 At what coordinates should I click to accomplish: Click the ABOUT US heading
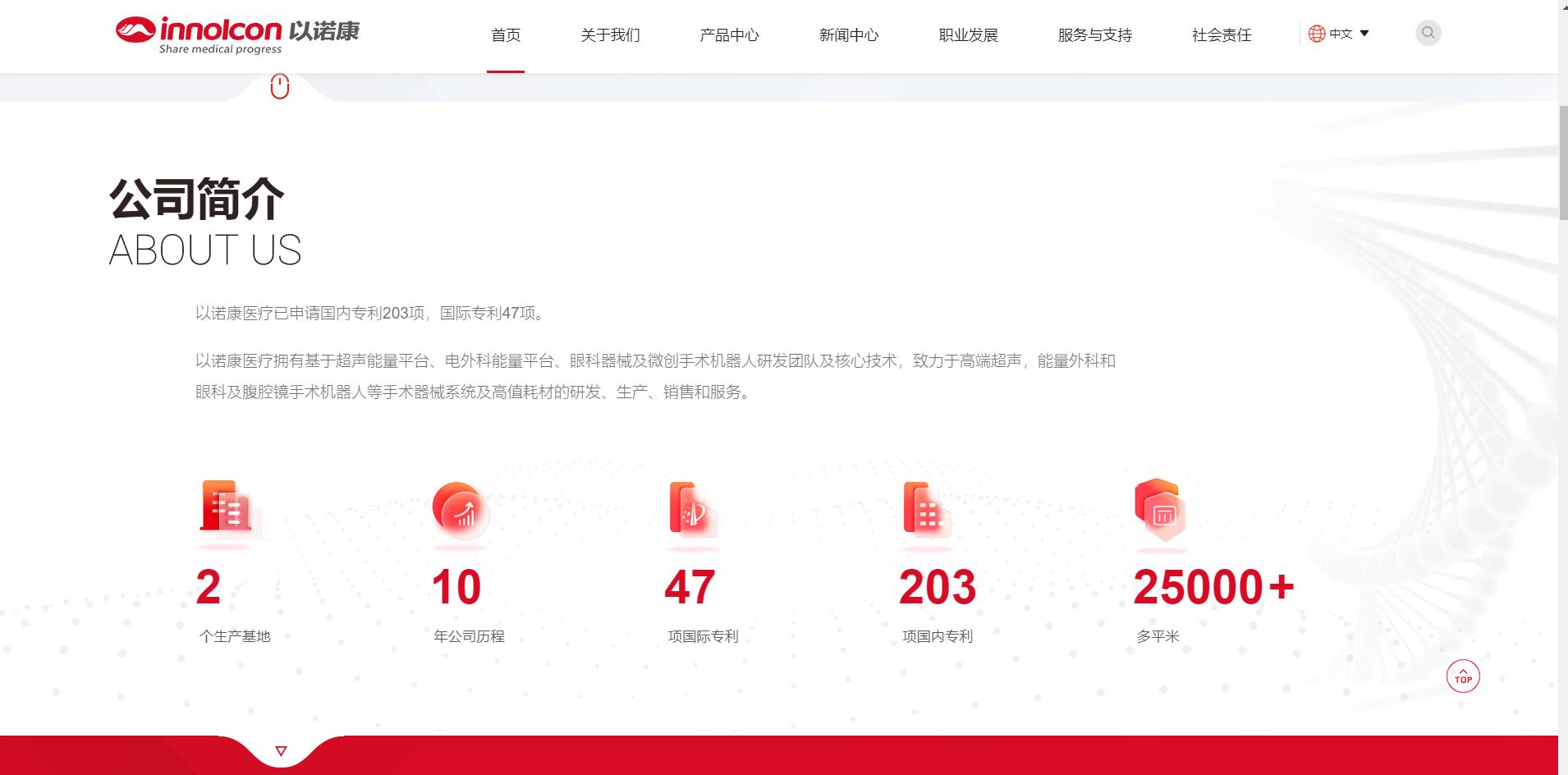205,250
